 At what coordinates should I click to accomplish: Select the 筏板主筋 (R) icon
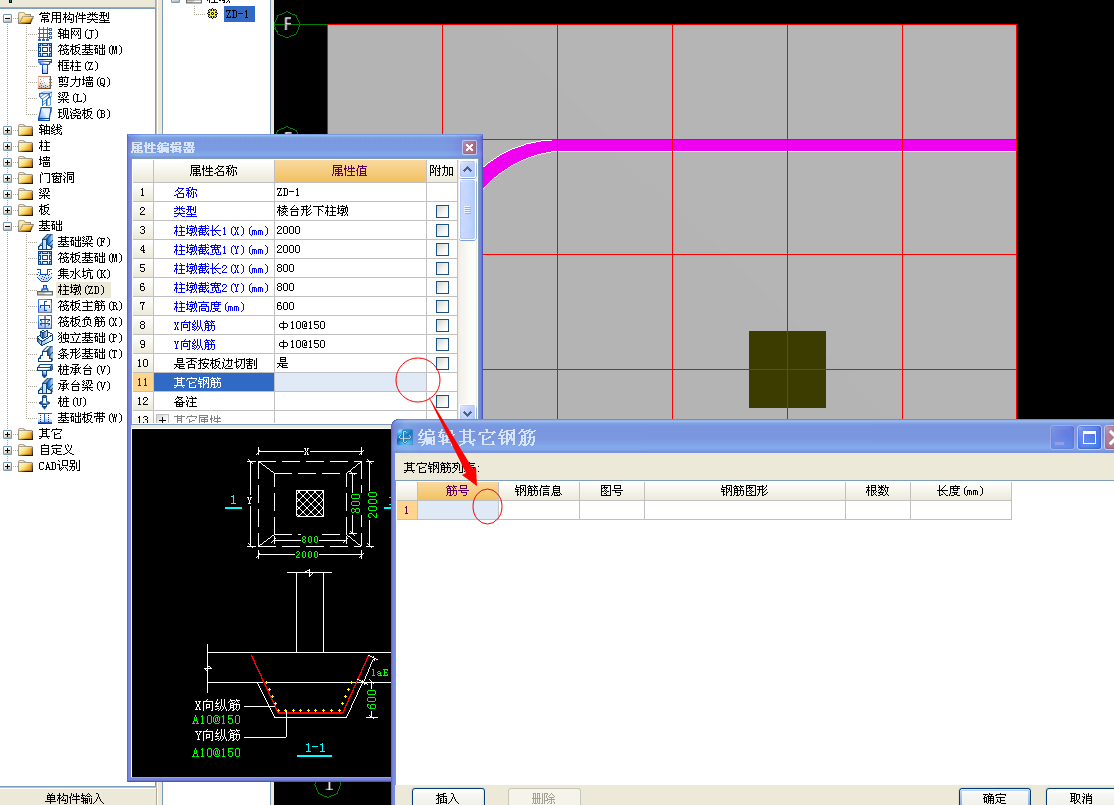pos(45,306)
